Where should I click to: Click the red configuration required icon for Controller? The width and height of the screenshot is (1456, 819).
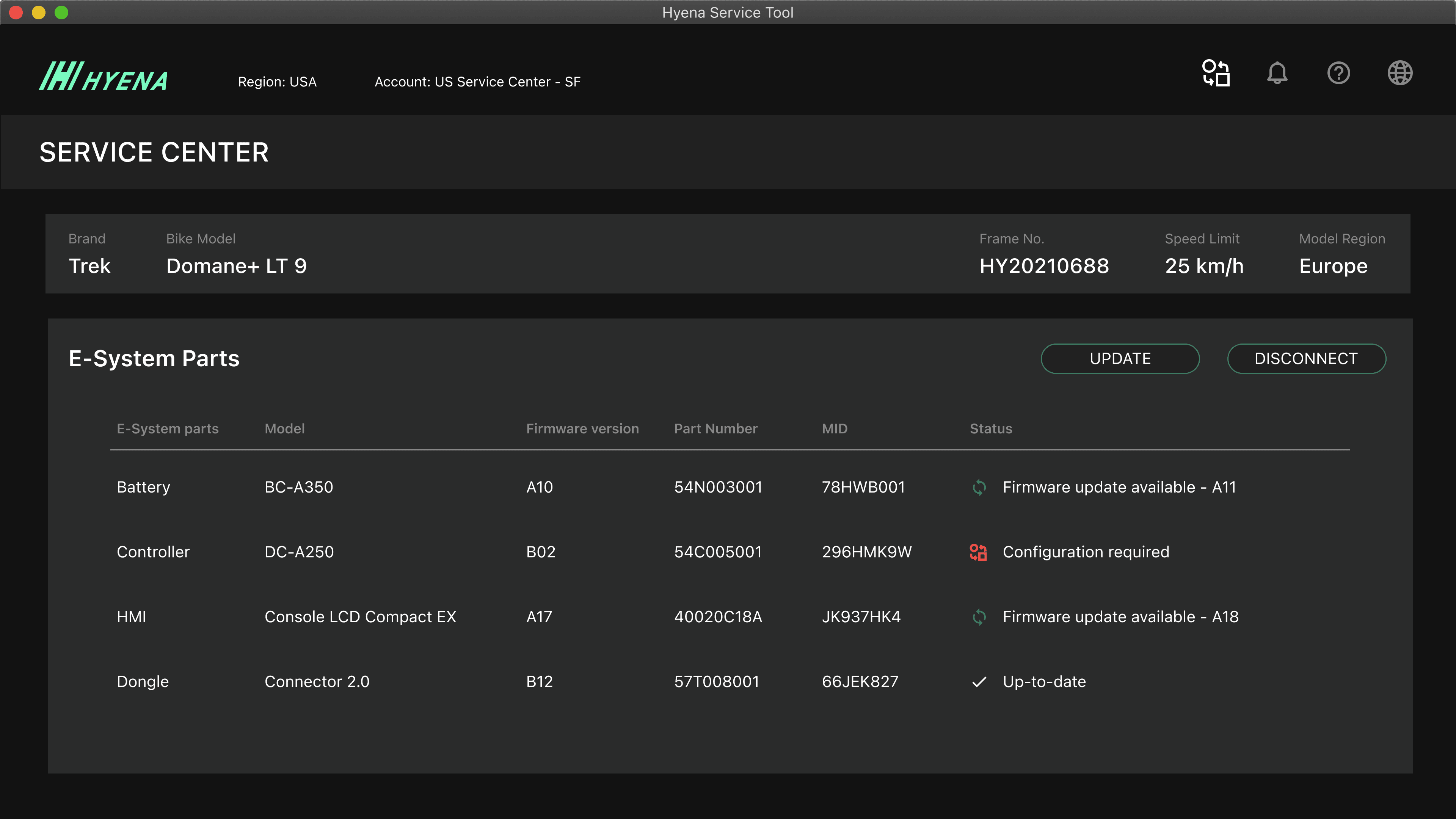(978, 552)
